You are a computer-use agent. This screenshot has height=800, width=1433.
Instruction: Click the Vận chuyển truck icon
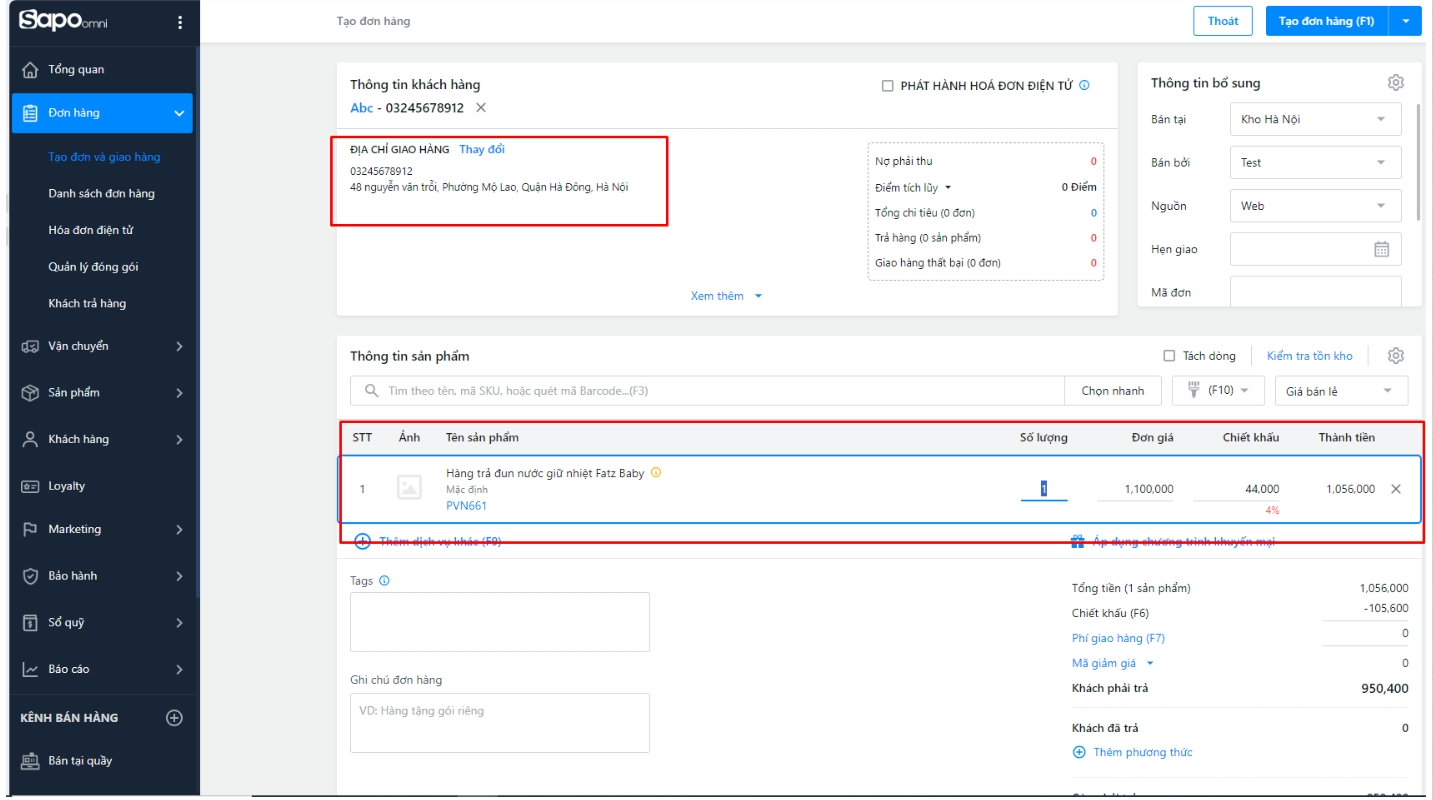[30, 346]
